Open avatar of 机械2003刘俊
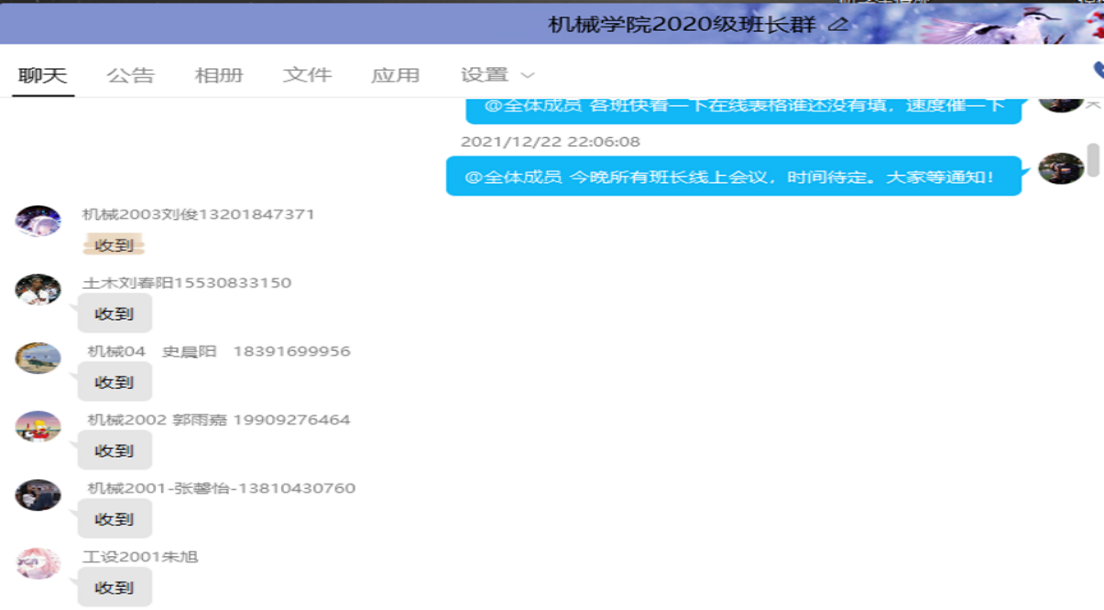The image size is (1104, 610). pos(38,221)
